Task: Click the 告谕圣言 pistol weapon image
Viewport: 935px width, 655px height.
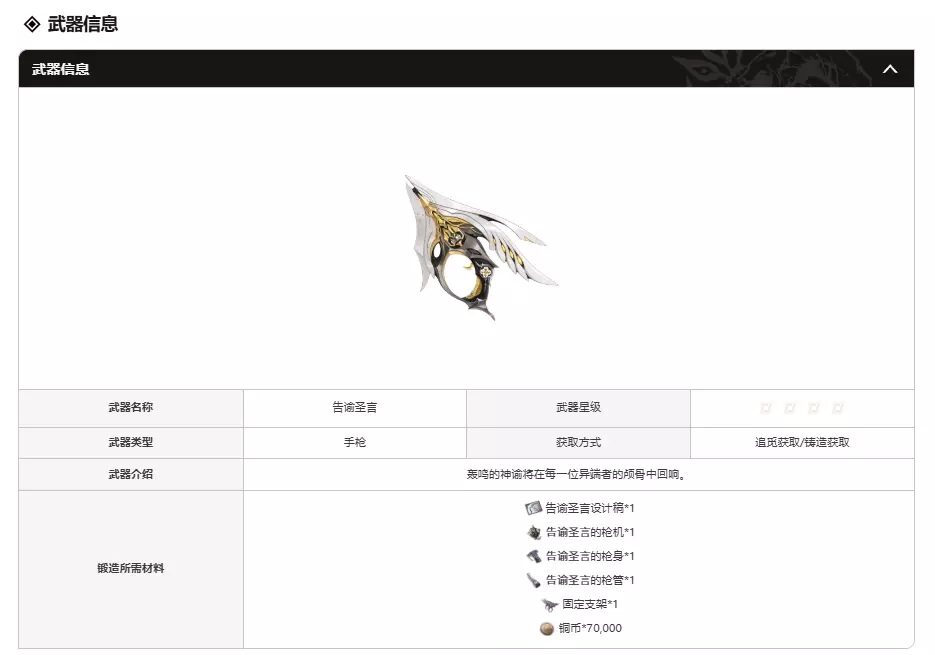Action: click(x=481, y=248)
